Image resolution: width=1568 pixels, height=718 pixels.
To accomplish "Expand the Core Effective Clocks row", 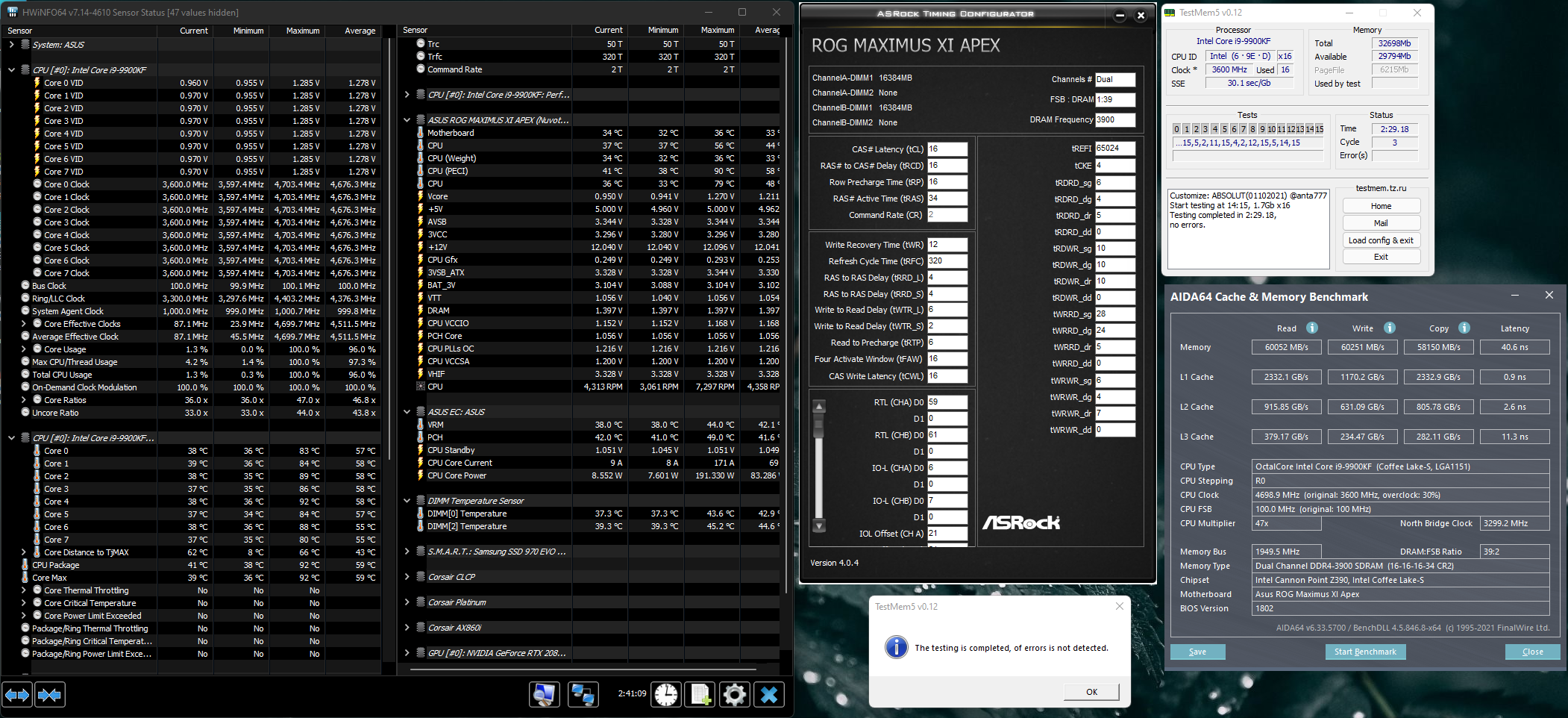I will pyautogui.click(x=24, y=324).
